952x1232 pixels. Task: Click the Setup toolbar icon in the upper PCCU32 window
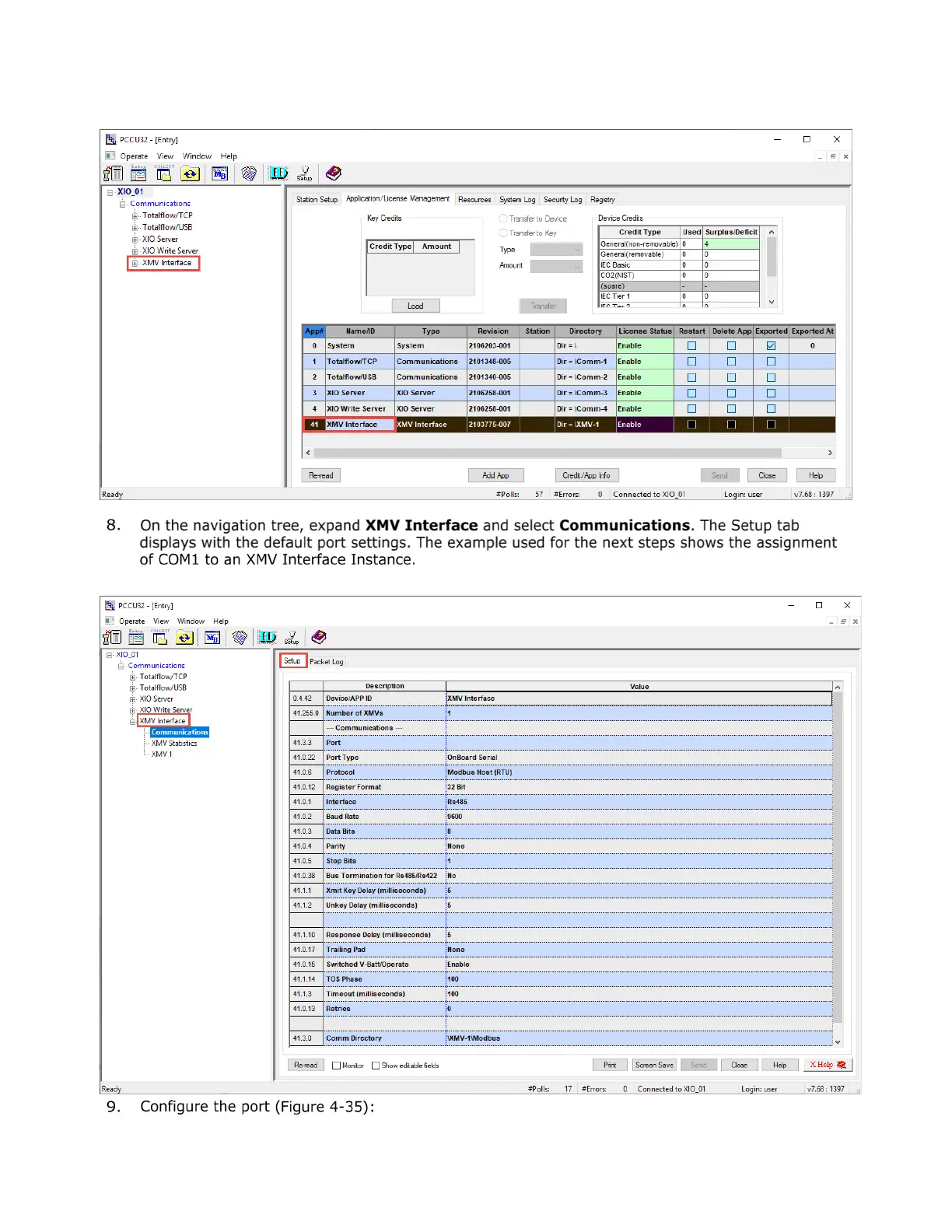click(304, 173)
